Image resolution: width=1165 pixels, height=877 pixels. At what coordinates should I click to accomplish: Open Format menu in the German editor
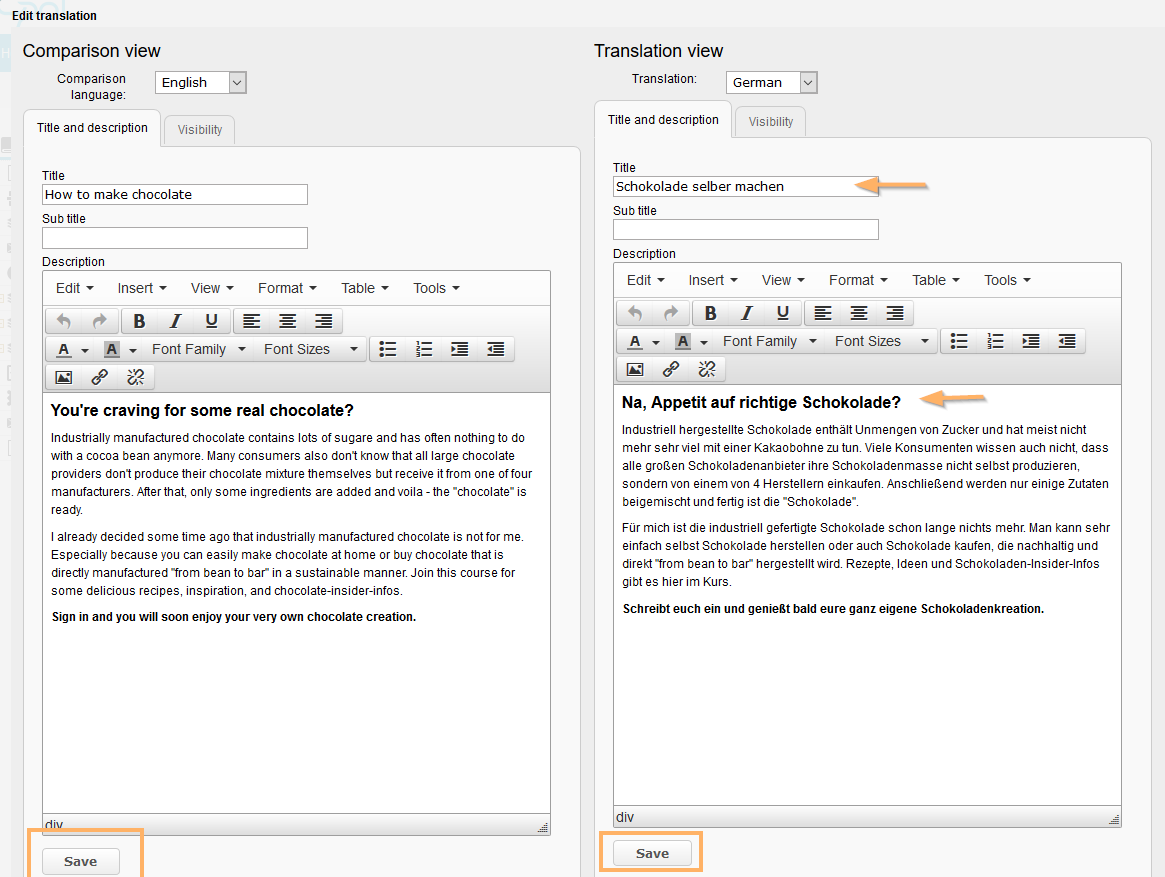click(857, 280)
